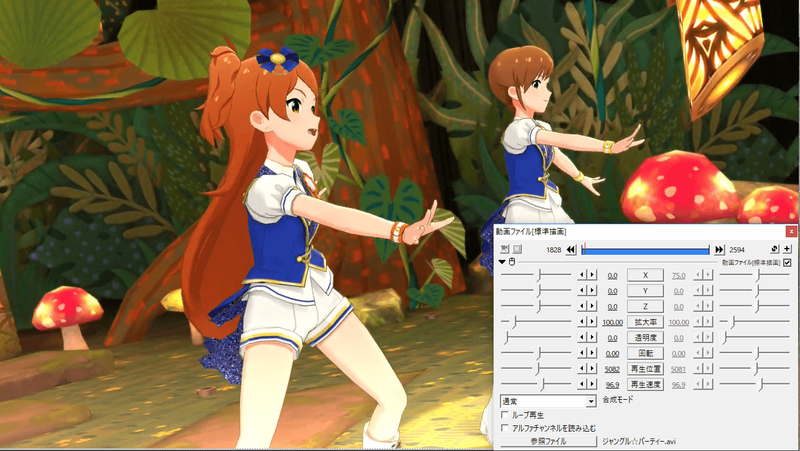Click the Z start value 0.0
This screenshot has height=451, width=800.
tap(612, 307)
